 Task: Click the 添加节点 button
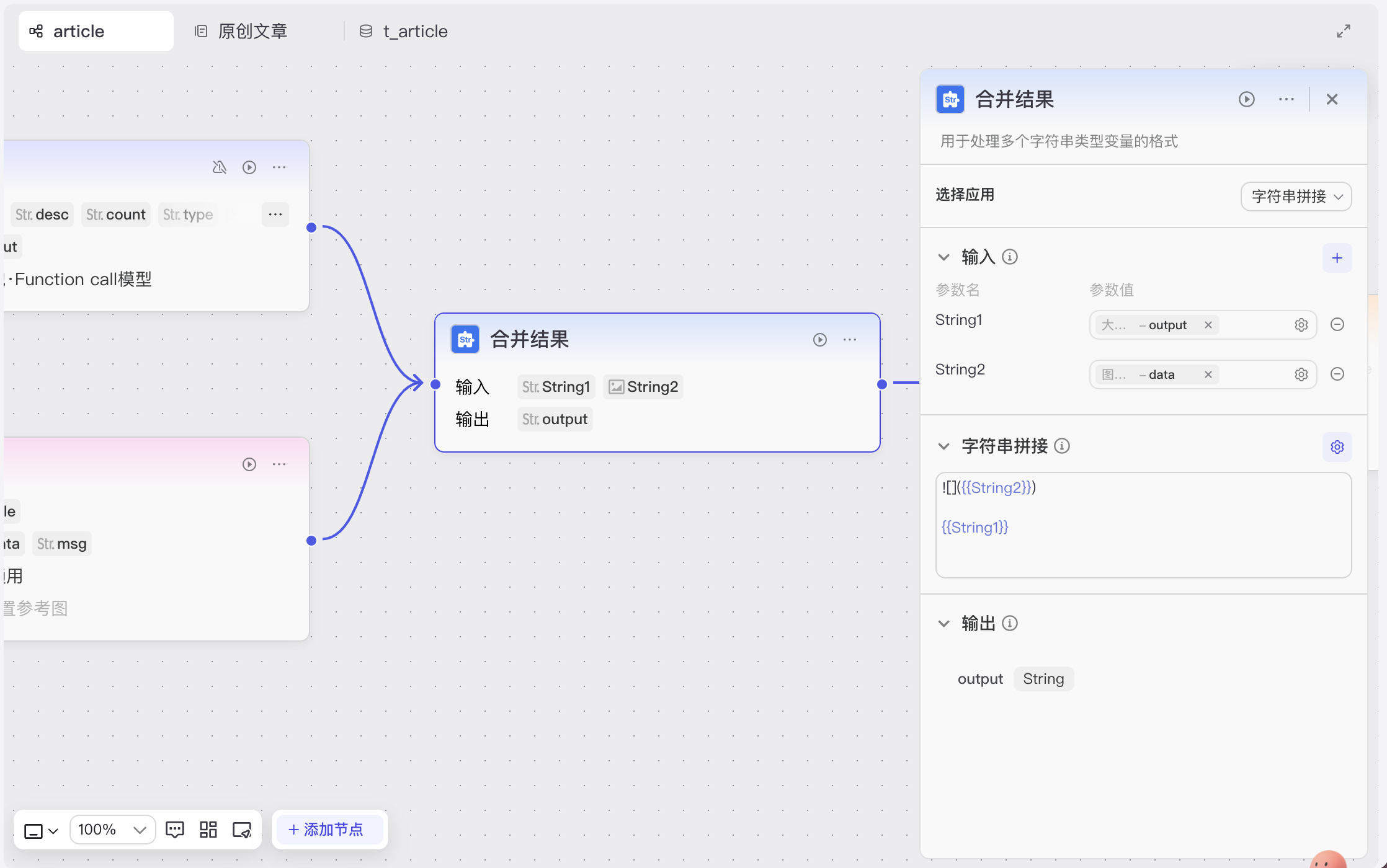click(327, 830)
